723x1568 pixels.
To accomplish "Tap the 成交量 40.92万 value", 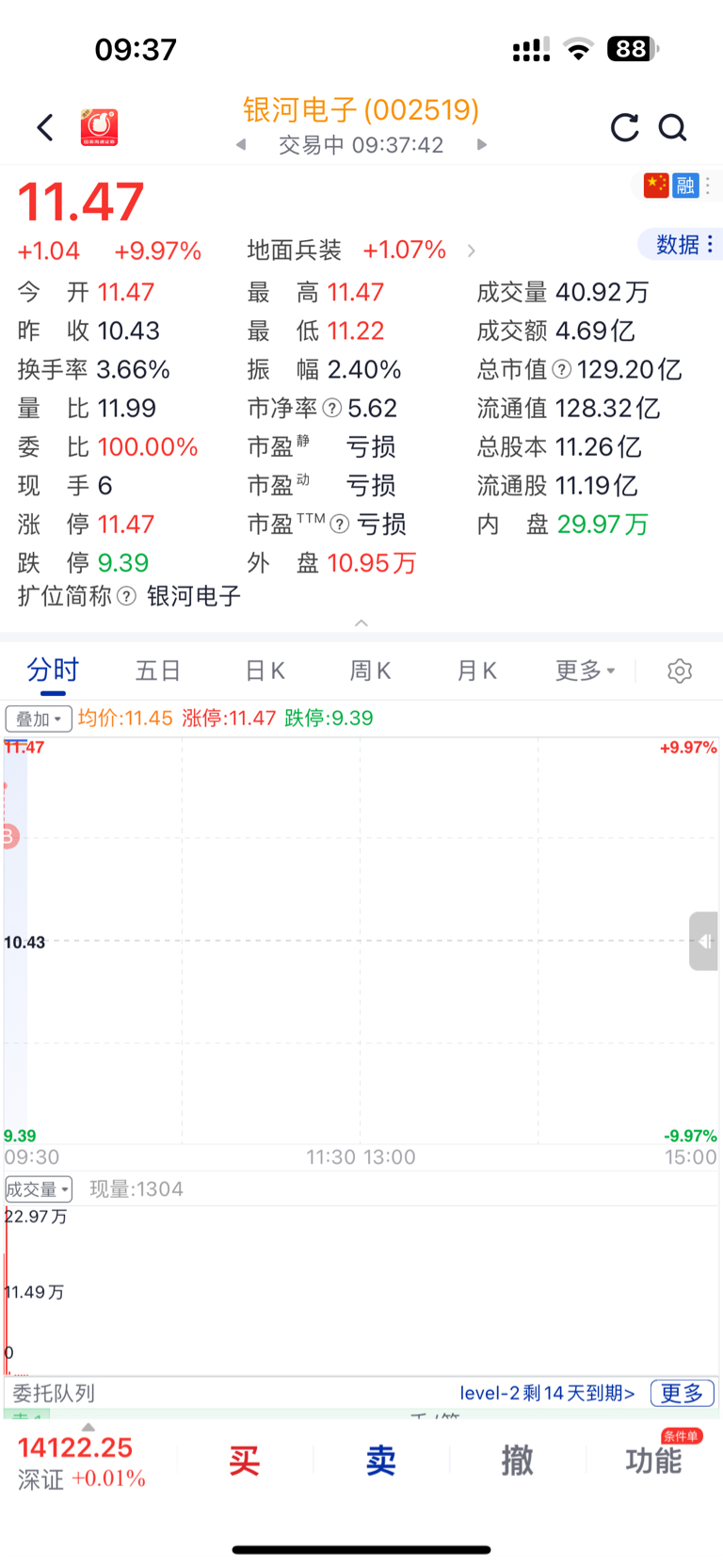I will pyautogui.click(x=602, y=292).
